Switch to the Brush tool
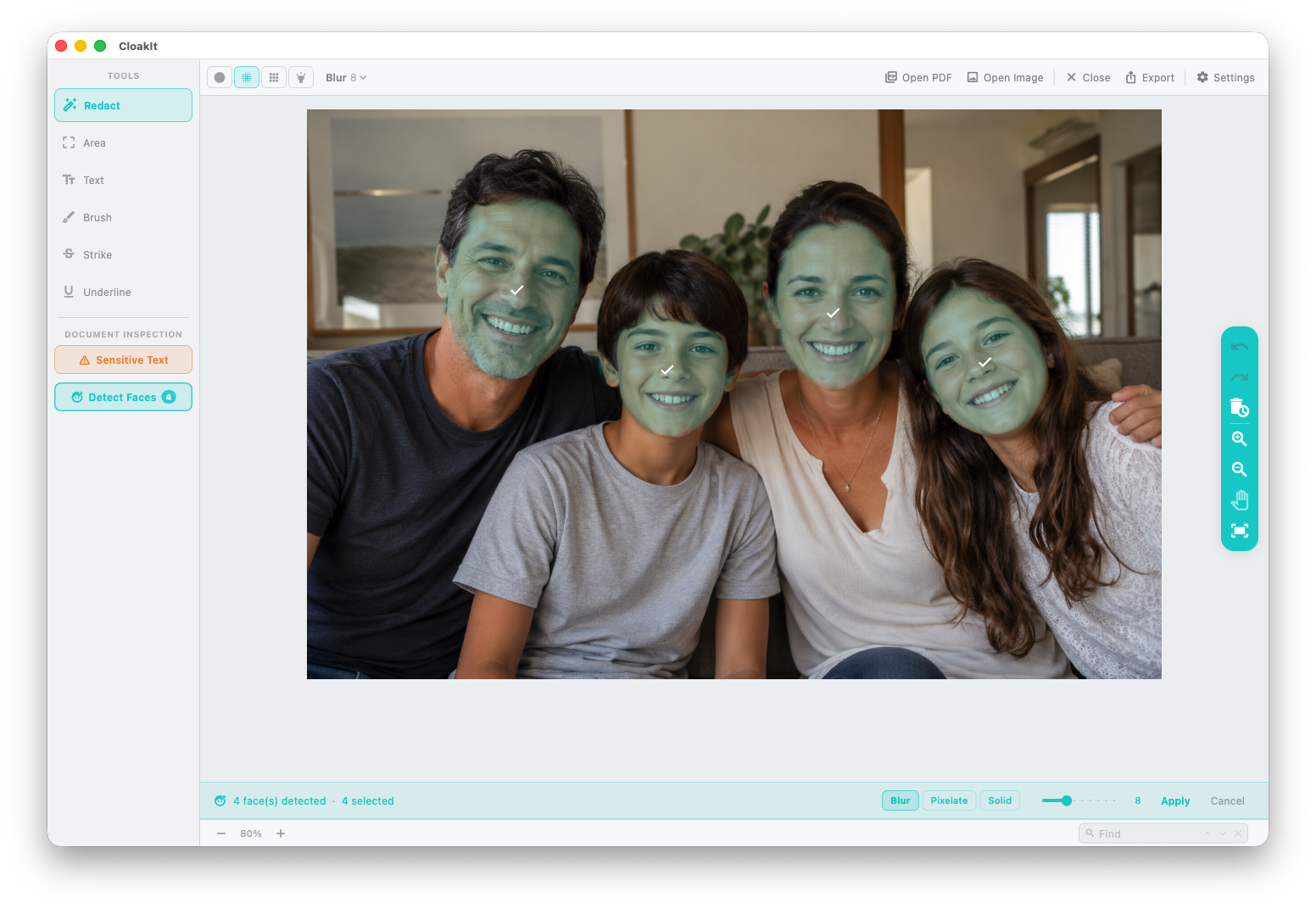 coord(123,217)
